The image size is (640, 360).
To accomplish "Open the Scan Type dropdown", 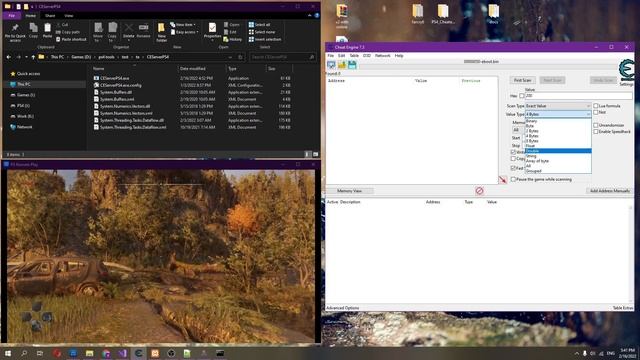I will tap(558, 106).
